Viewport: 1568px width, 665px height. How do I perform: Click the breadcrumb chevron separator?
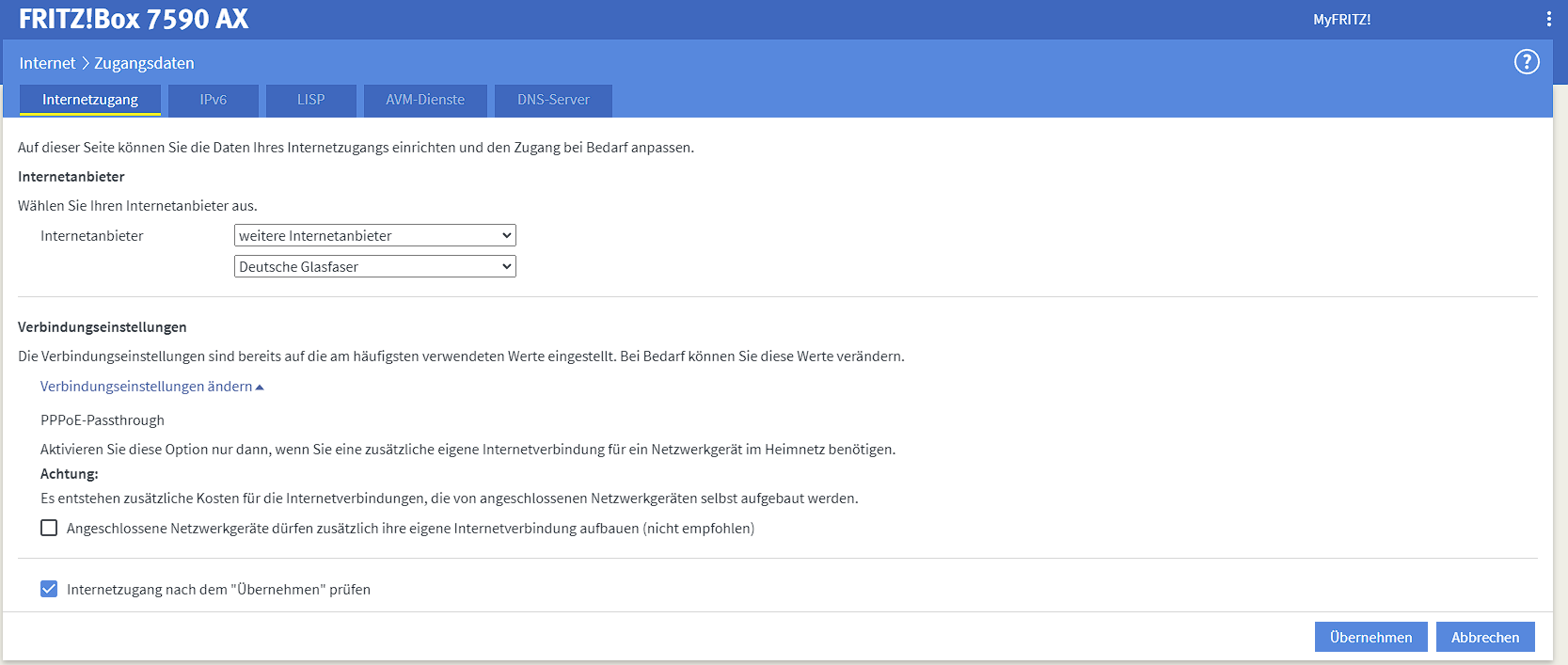(85, 63)
